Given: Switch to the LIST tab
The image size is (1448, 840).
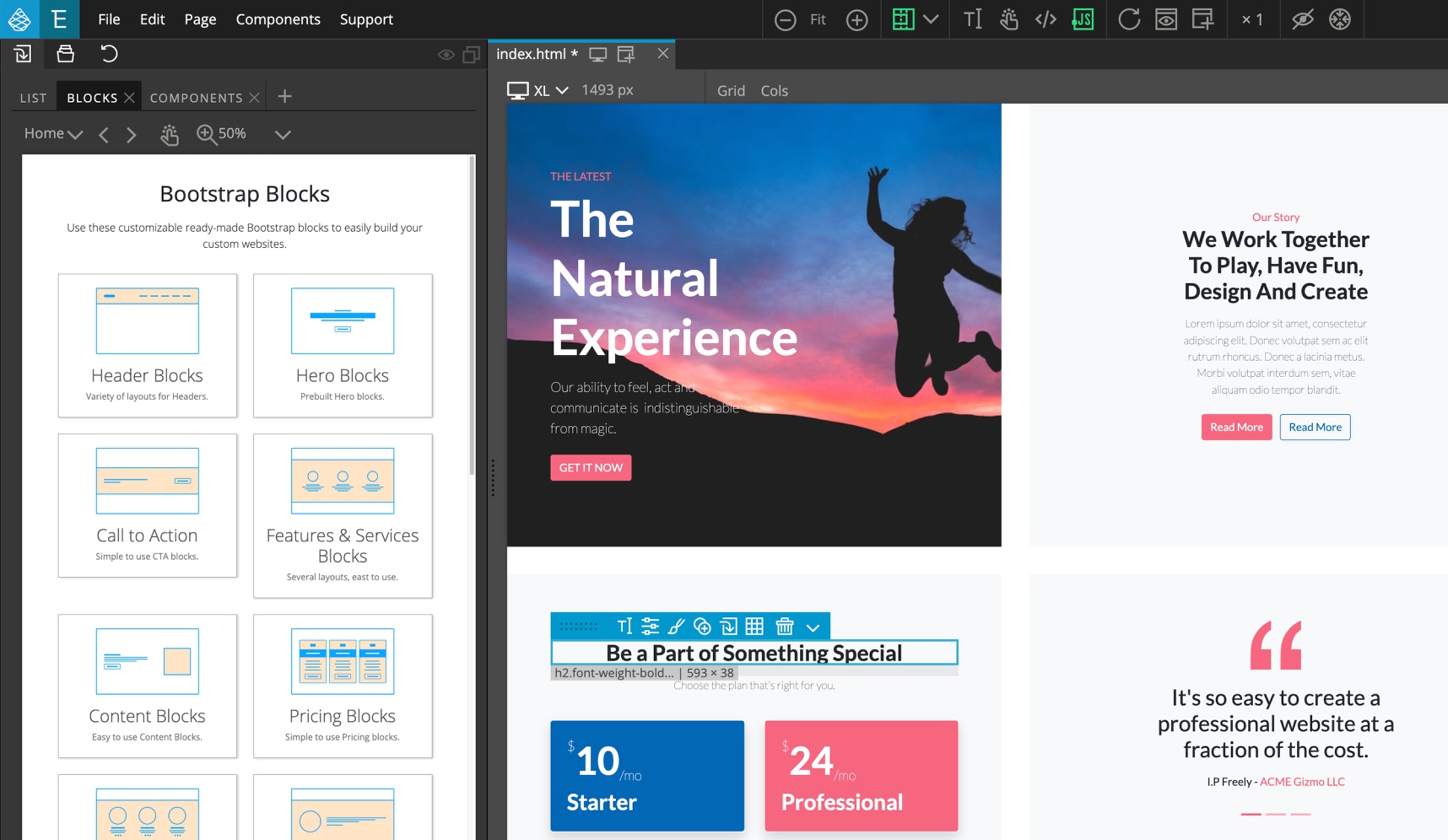Looking at the screenshot, I should 34,98.
